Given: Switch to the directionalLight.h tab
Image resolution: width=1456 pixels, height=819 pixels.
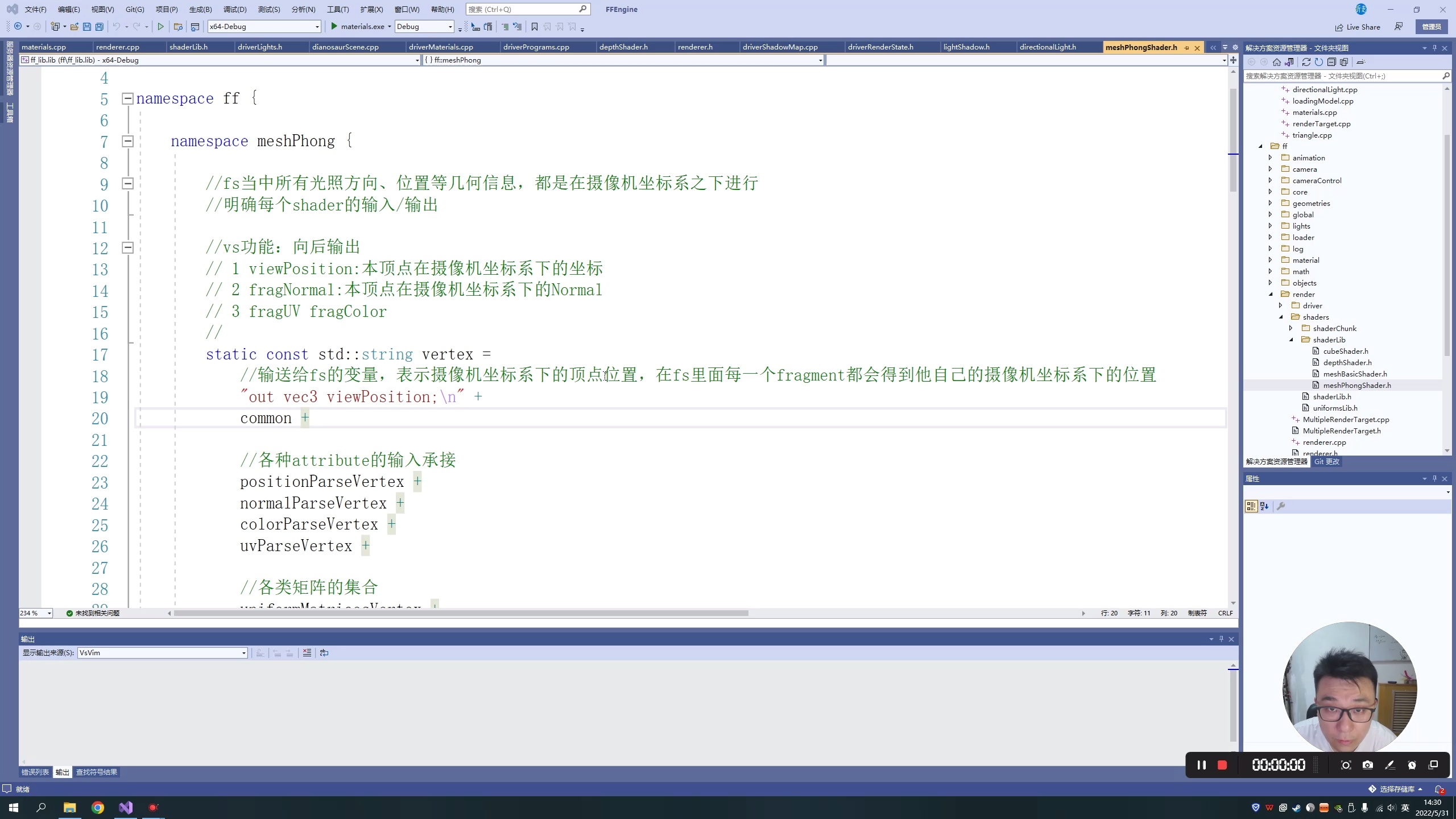Looking at the screenshot, I should pos(1048,47).
